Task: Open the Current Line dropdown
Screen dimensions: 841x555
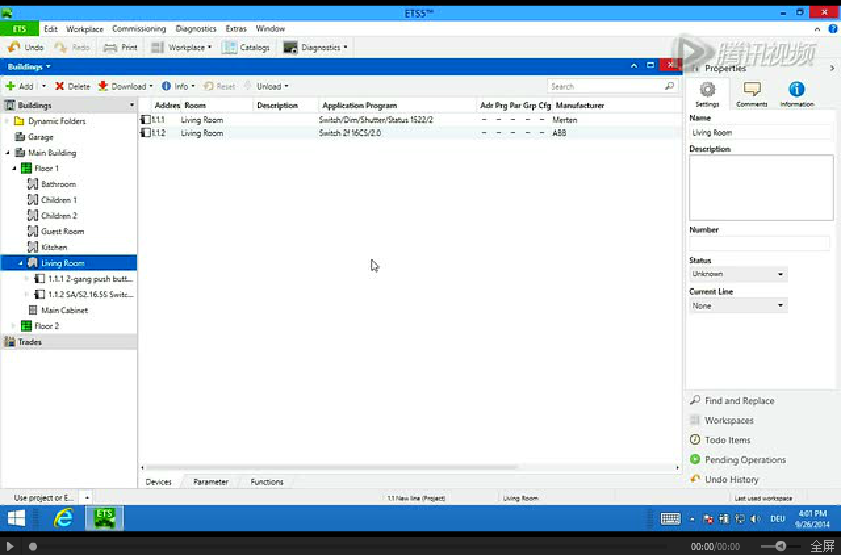Action: point(738,306)
